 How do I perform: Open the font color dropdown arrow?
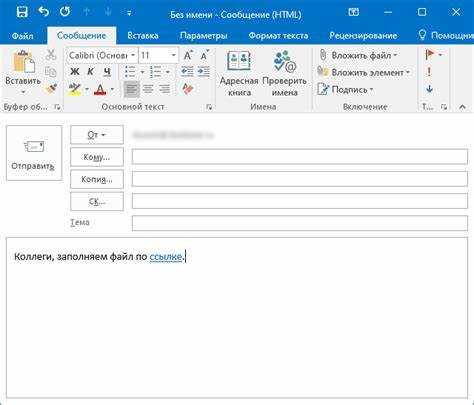coord(112,89)
